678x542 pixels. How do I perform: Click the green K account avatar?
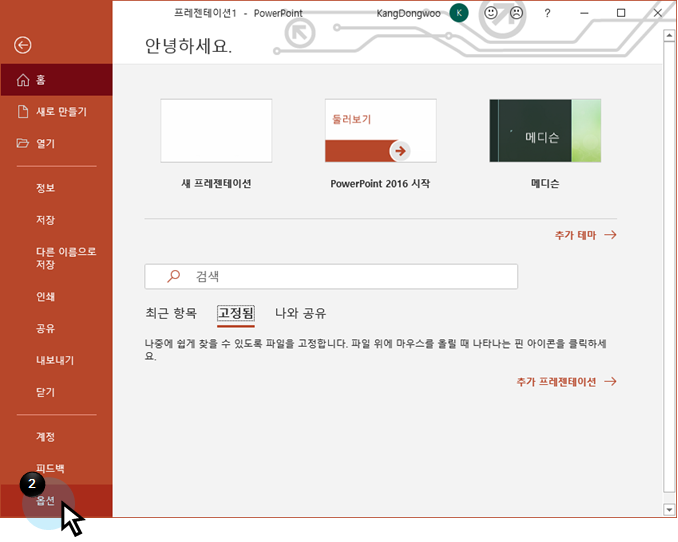(459, 13)
